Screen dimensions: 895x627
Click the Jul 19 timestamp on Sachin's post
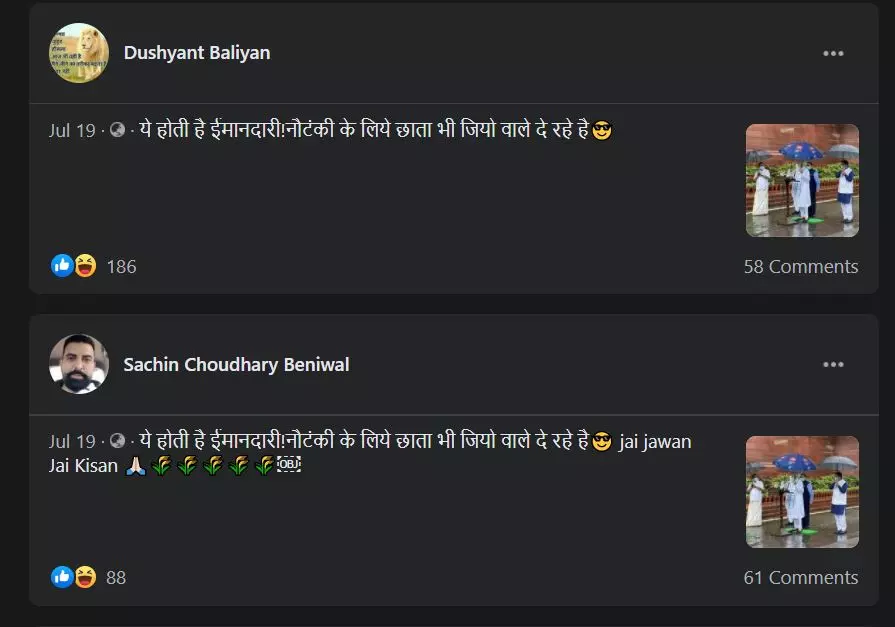tap(72, 441)
